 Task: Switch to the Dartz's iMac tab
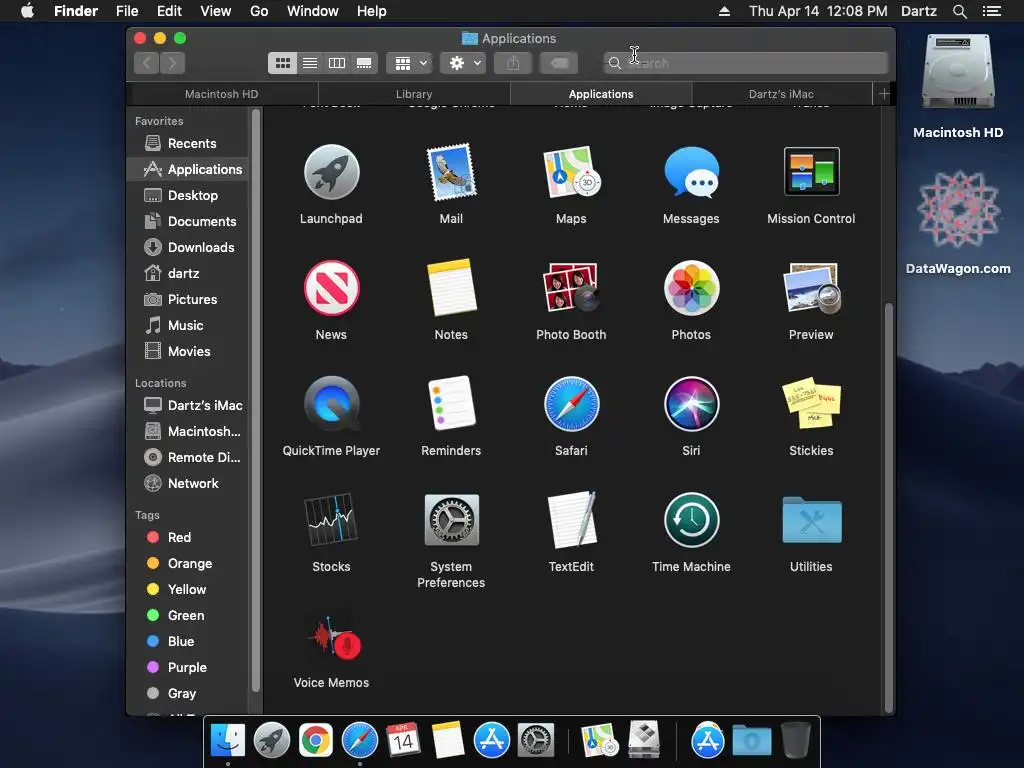(781, 94)
